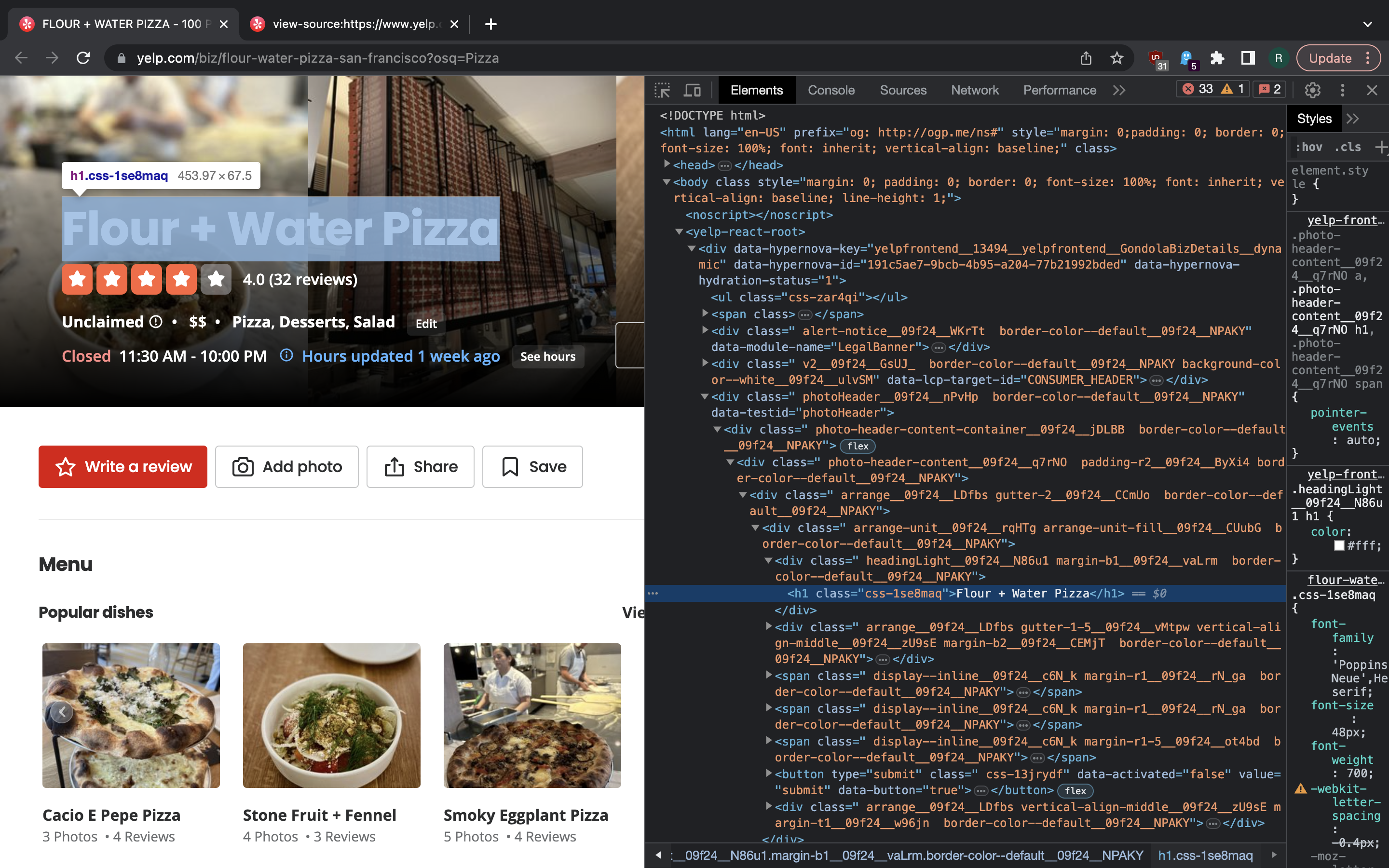This screenshot has height=868, width=1389.
Task: Click the previous arrow on Cacio E Pepe photo
Action: (61, 712)
